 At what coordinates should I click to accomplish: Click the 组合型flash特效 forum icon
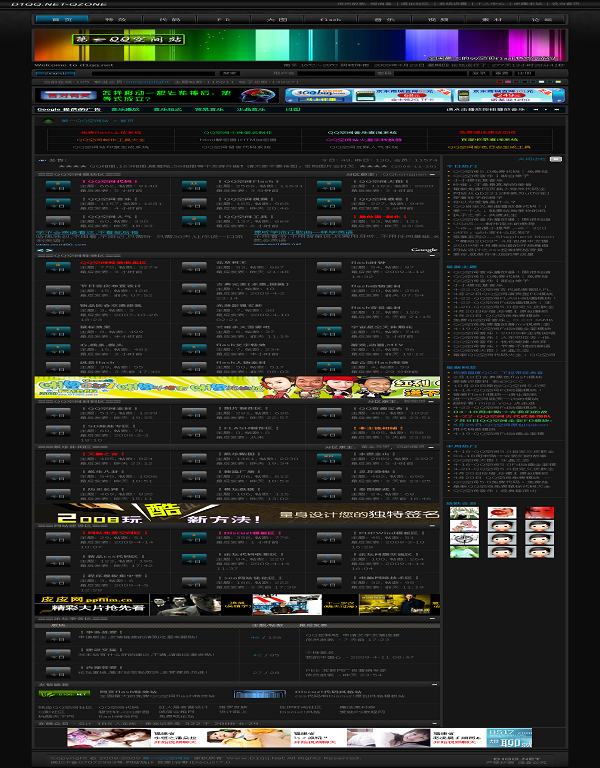pyautogui.click(x=329, y=368)
